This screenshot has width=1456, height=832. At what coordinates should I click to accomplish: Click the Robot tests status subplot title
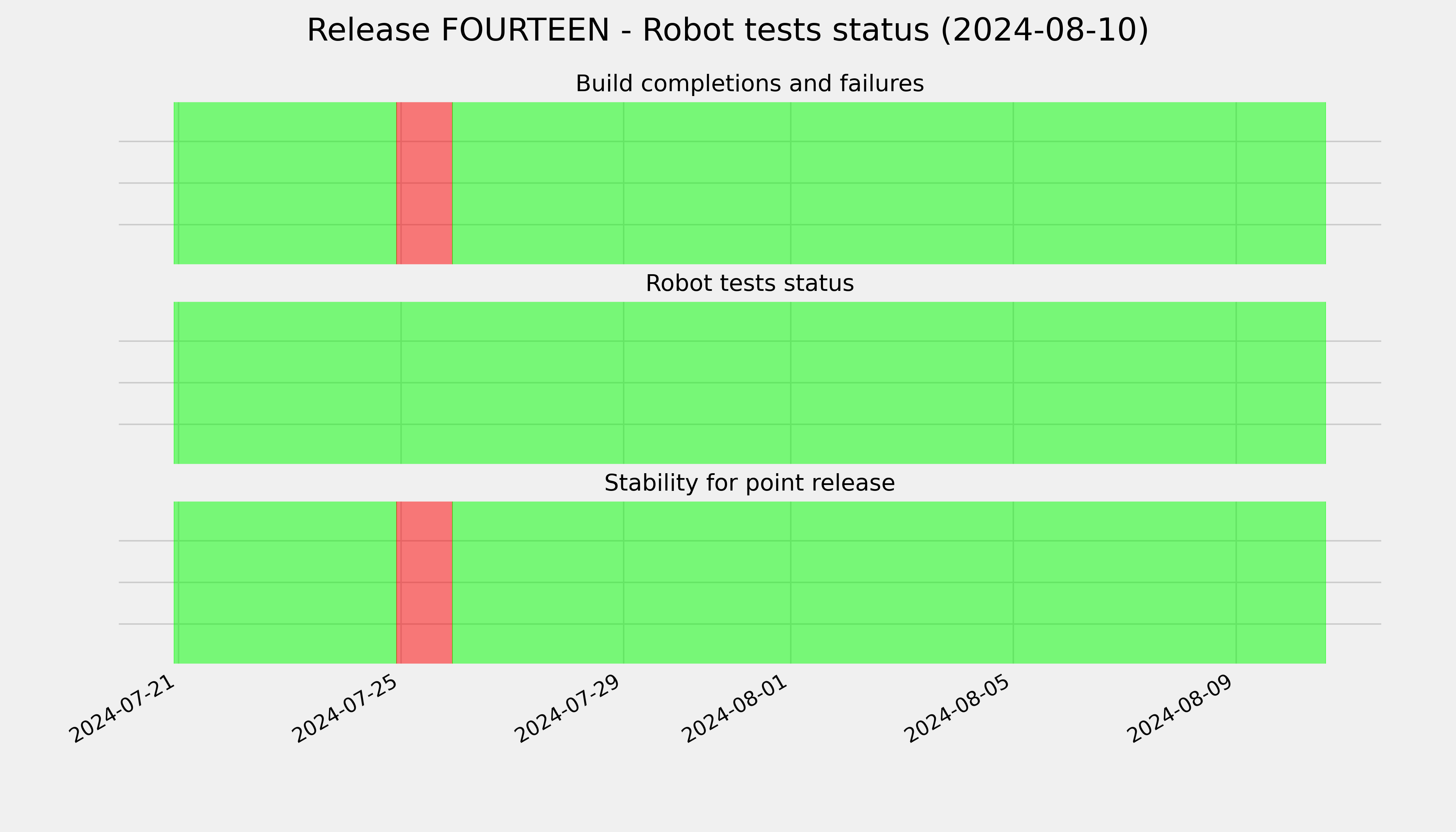pyautogui.click(x=749, y=284)
